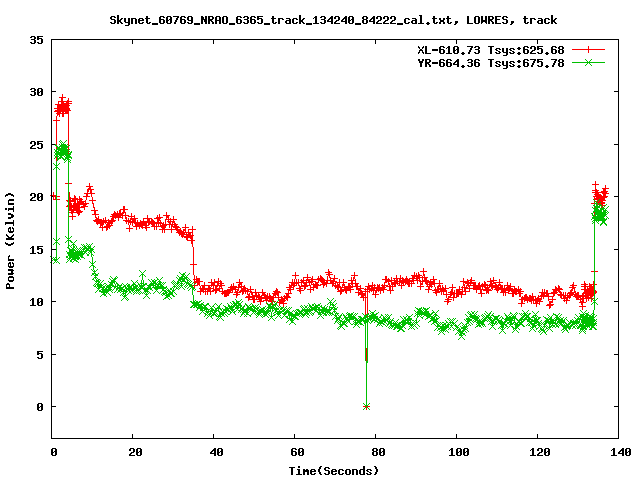640x480 pixels.
Task: Click the plot title Skynet_60769_NRAO_6365_track text
Action: pyautogui.click(x=333, y=20)
